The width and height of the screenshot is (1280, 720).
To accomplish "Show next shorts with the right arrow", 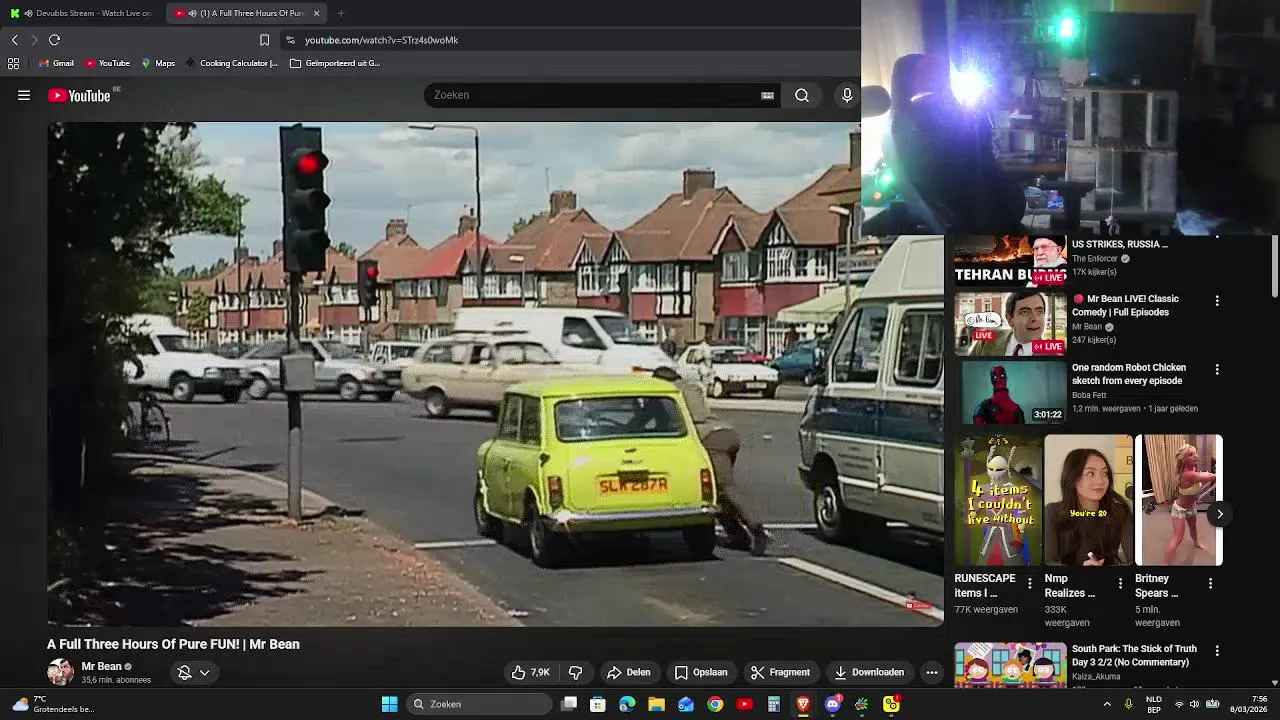I will (1219, 514).
